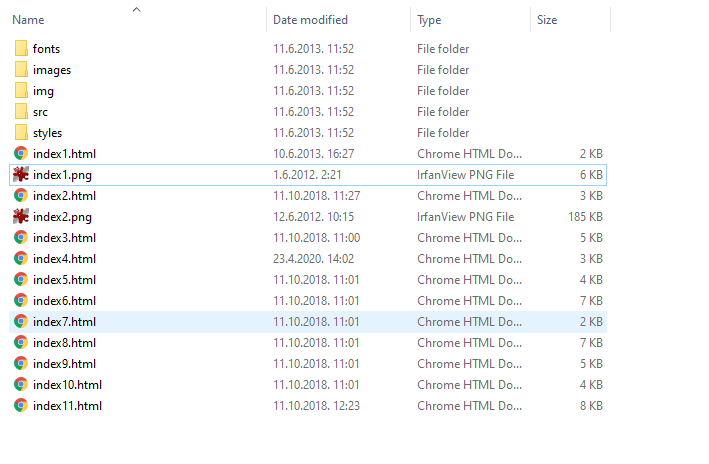The width and height of the screenshot is (709, 464).
Task: Select index5.html in the file list
Action: [x=64, y=280]
